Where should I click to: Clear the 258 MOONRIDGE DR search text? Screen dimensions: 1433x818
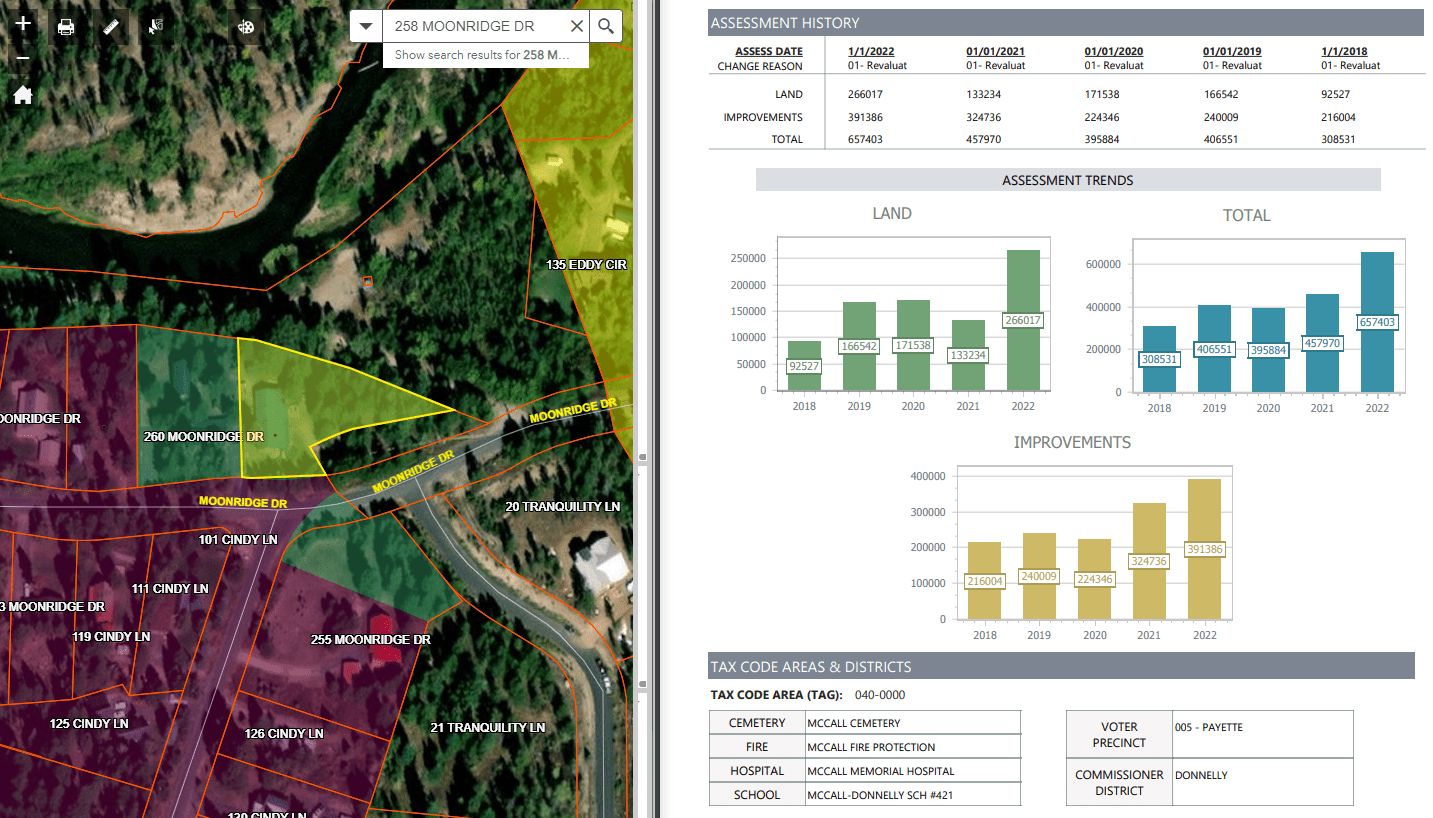[577, 26]
